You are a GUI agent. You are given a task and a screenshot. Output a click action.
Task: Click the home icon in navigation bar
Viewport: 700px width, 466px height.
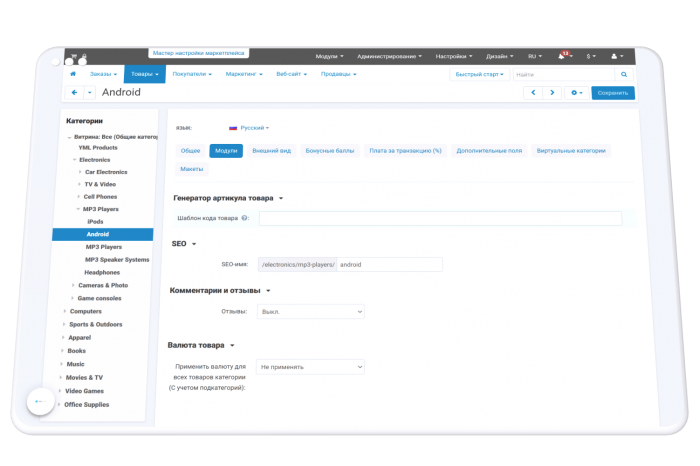click(73, 74)
